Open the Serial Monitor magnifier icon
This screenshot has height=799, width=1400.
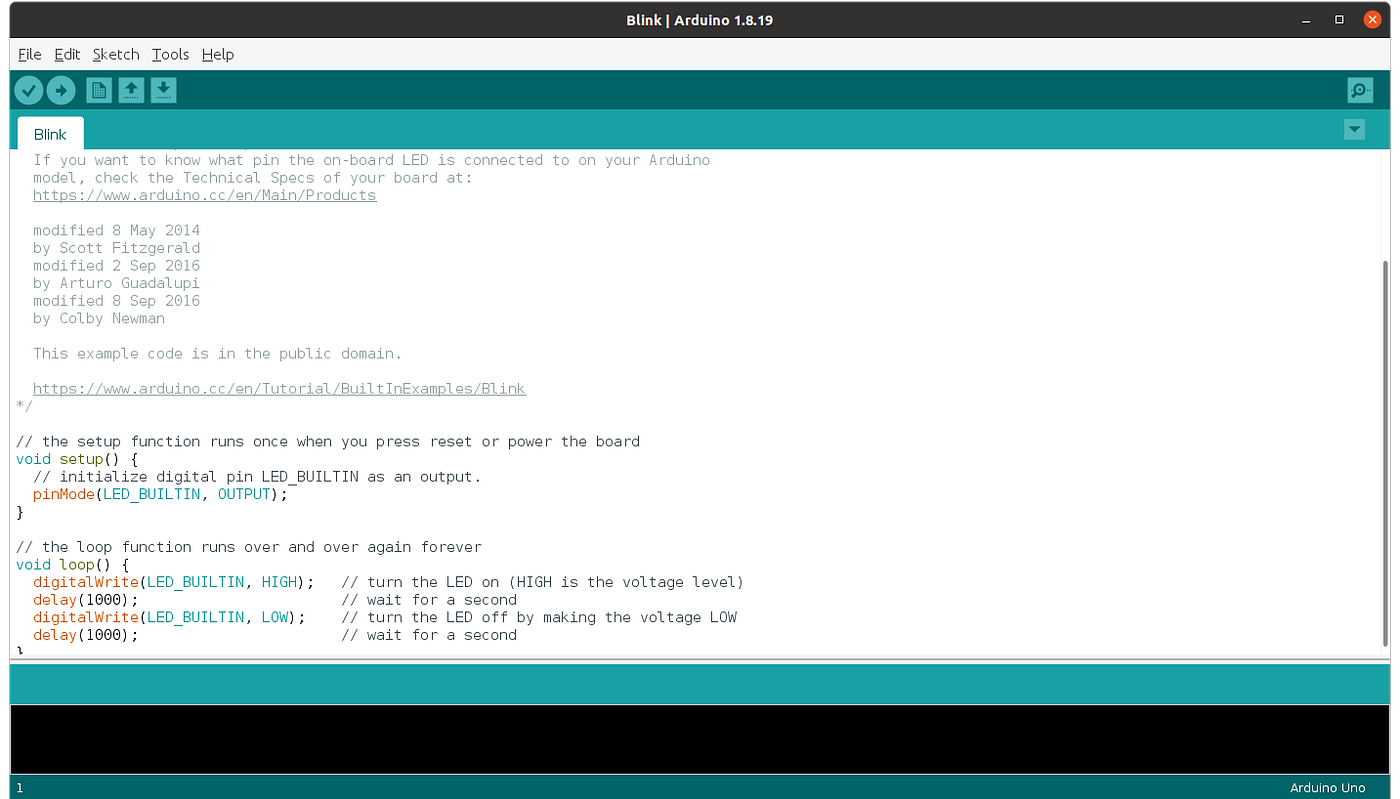(x=1360, y=91)
